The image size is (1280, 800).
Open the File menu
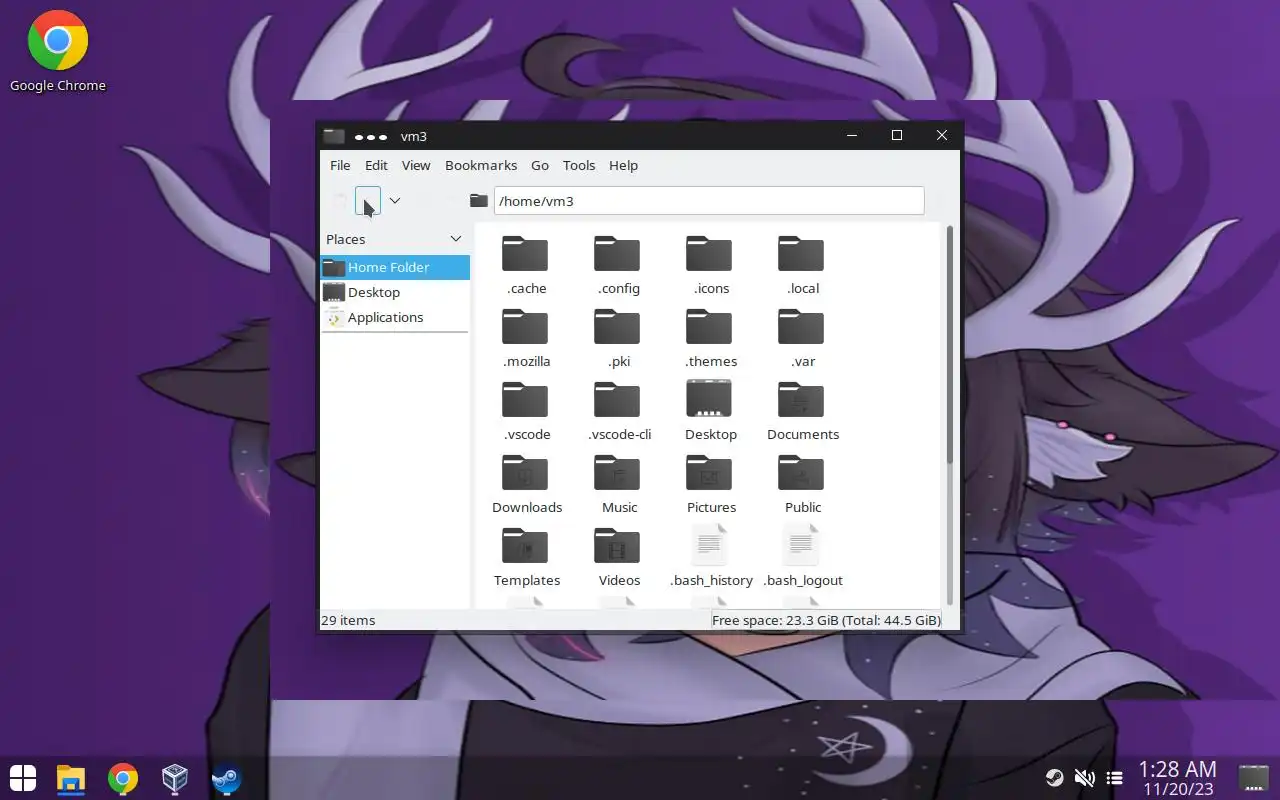click(340, 165)
